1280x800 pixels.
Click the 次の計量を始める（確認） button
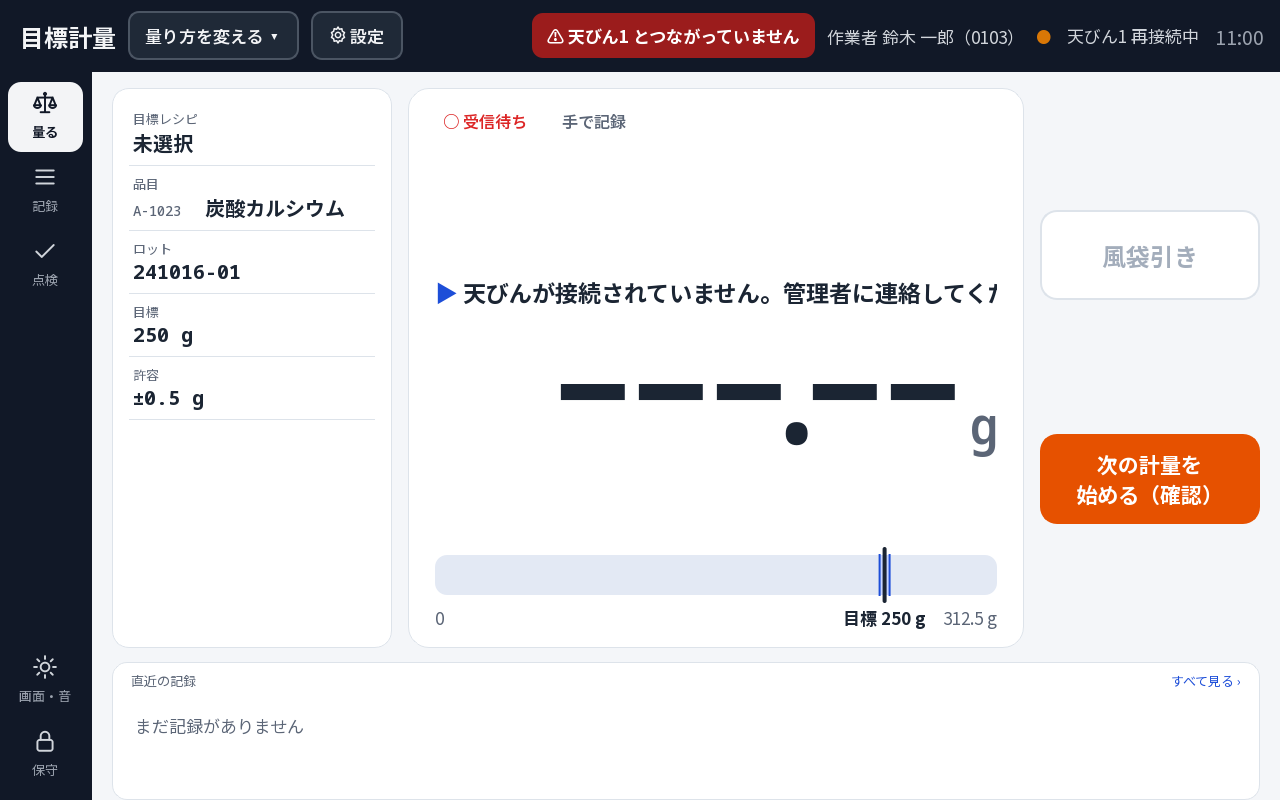(1150, 479)
